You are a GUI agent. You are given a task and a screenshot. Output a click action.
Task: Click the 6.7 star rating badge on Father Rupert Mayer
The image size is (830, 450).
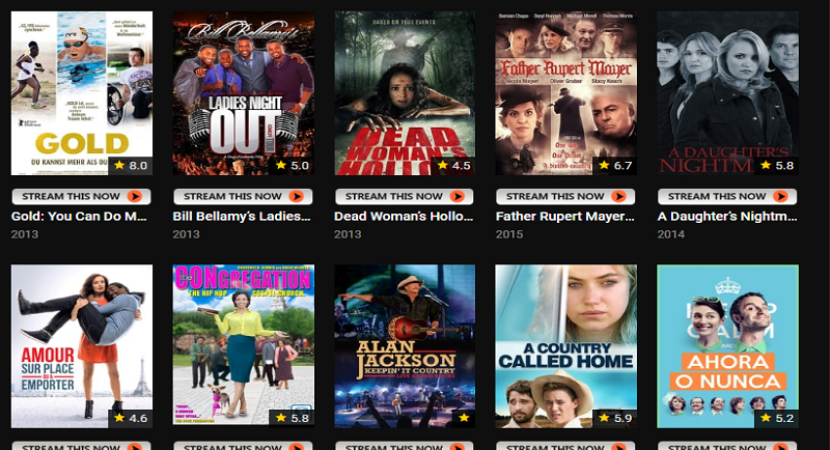coord(615,165)
